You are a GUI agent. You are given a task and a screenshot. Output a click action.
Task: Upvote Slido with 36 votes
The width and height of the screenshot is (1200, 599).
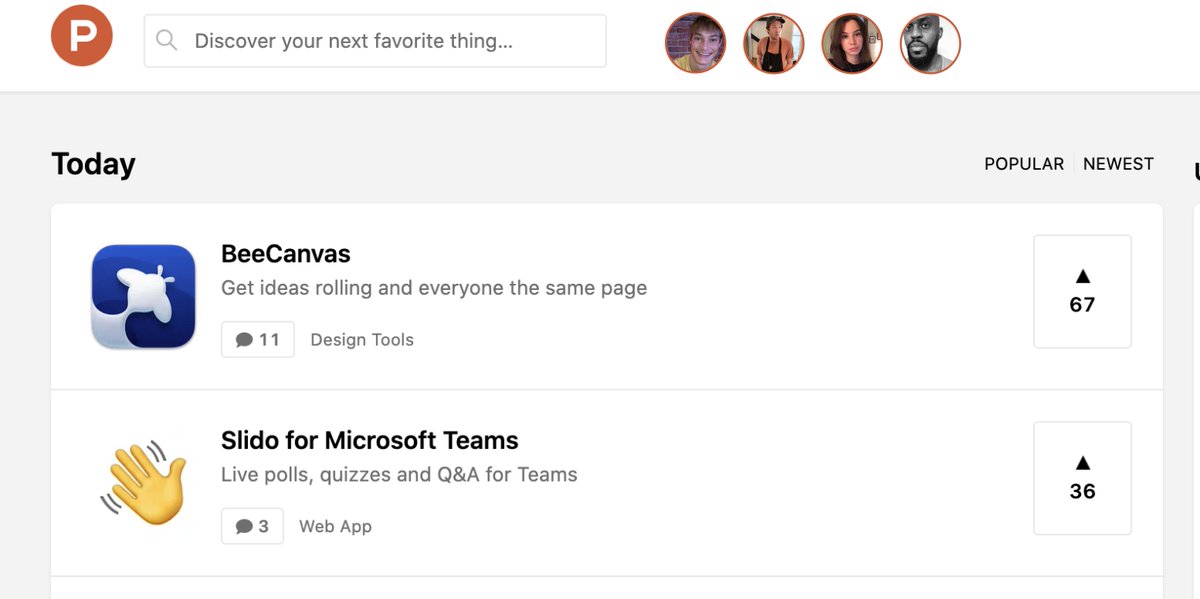click(x=1082, y=478)
